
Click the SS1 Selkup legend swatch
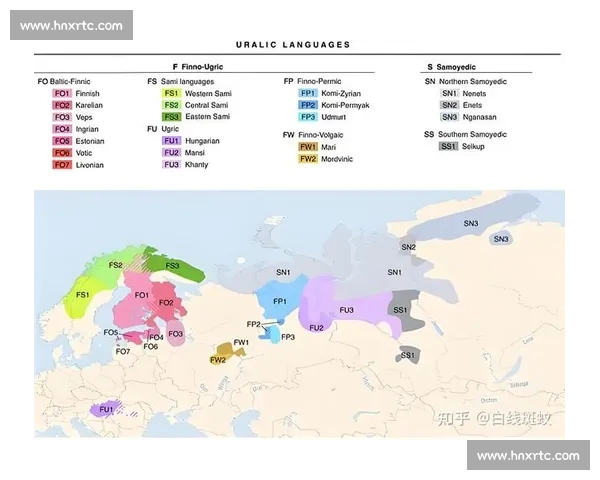(x=448, y=146)
